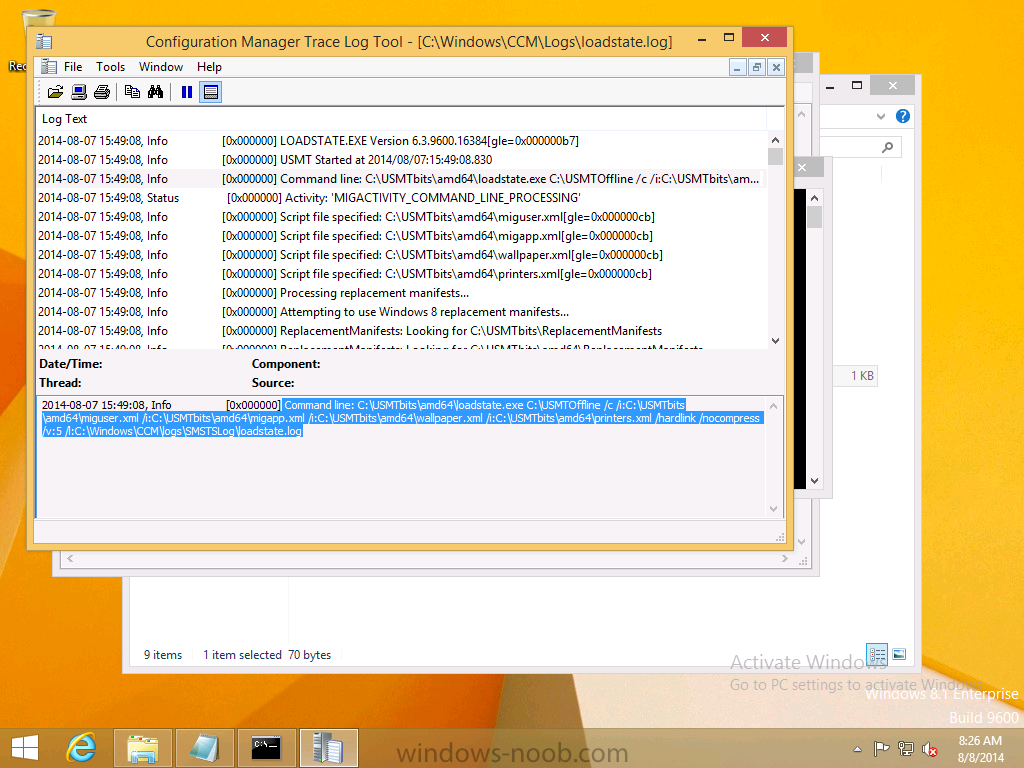Click the details pane scroll up arrow
Viewport: 1024px width, 768px height.
[773, 406]
